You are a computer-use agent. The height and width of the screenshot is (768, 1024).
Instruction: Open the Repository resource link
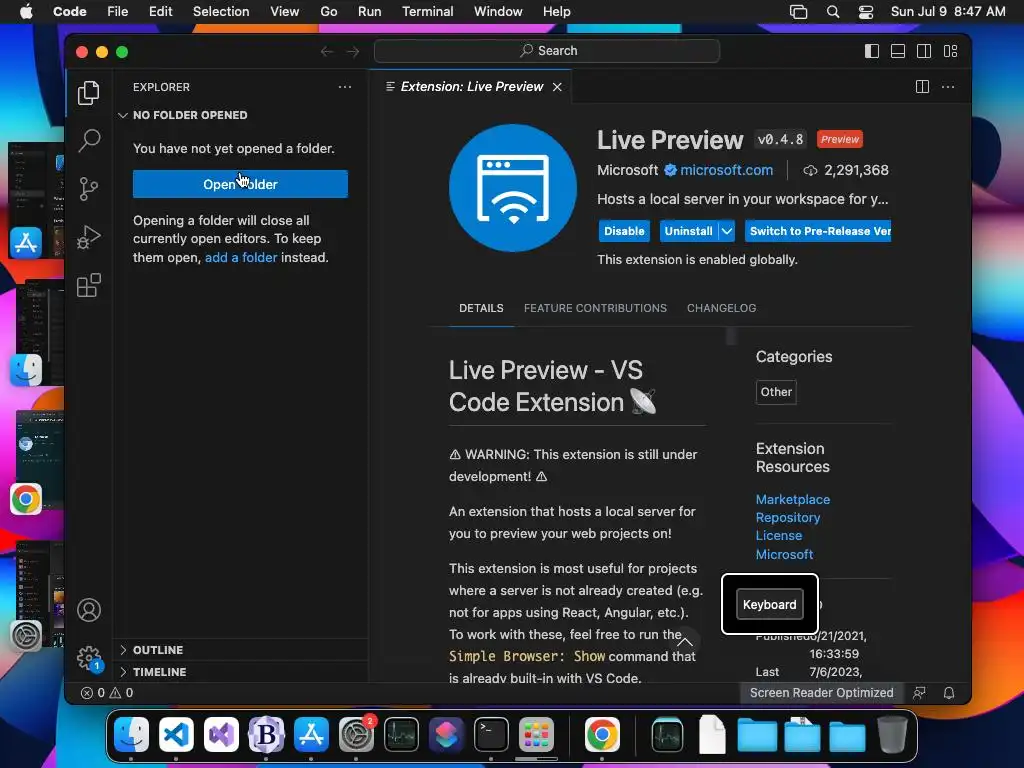(788, 517)
